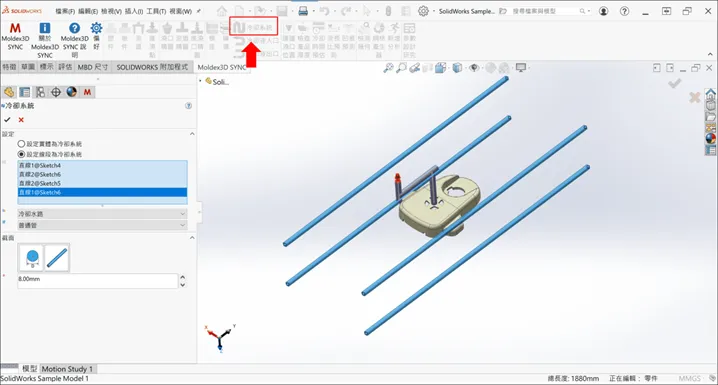Open the options gear dropdown arrow

tap(433, 11)
